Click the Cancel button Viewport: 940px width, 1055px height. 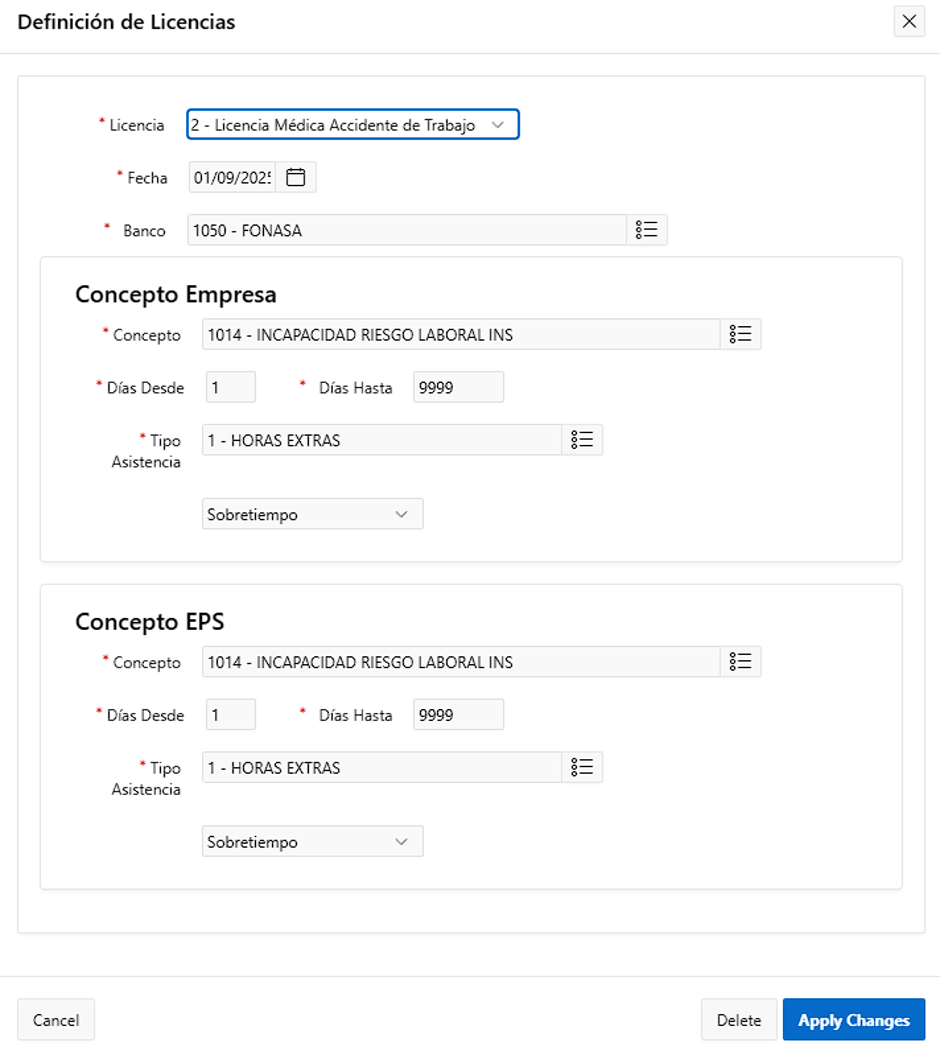[56, 1020]
